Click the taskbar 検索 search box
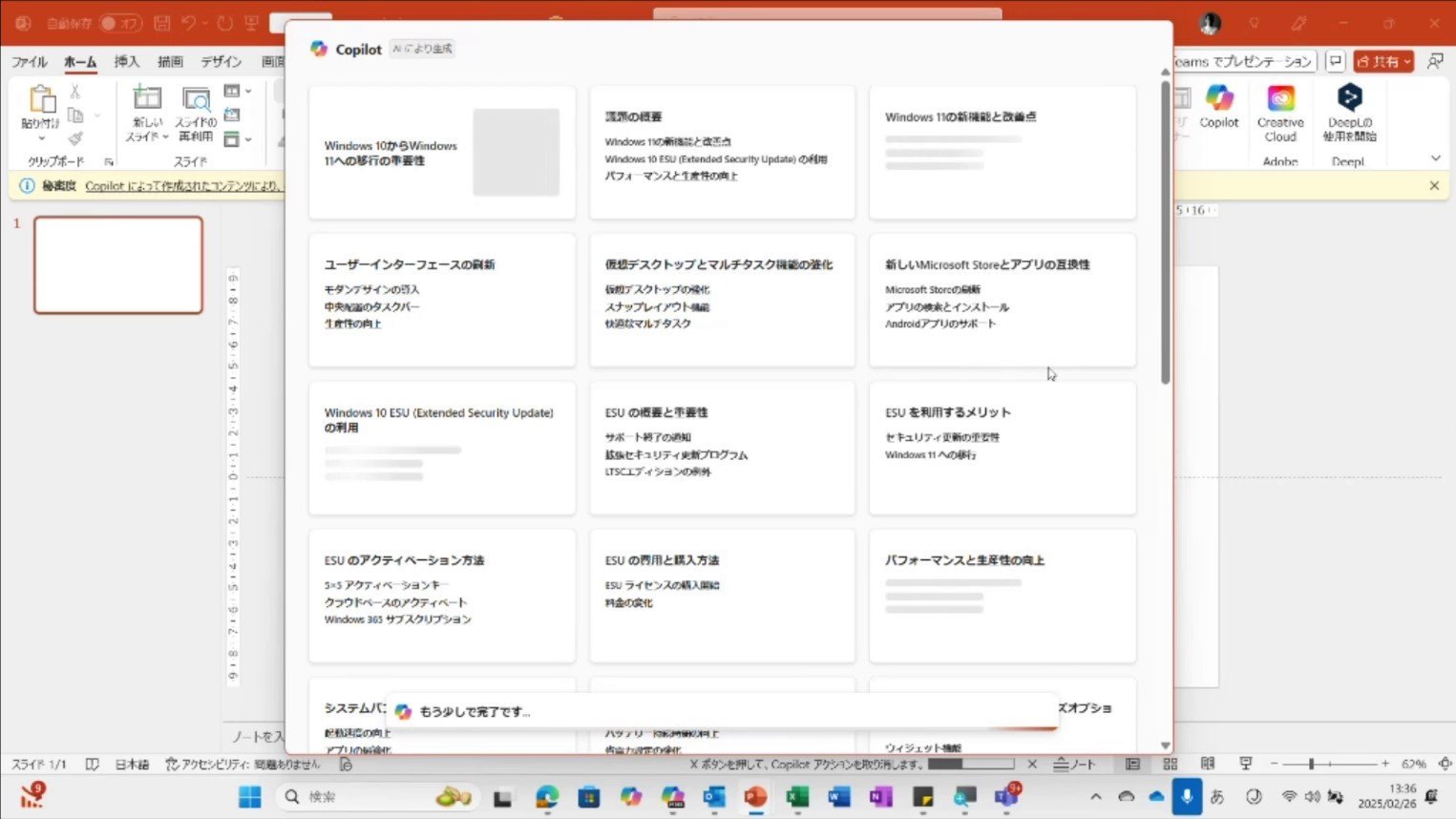This screenshot has height=819, width=1456. (378, 796)
